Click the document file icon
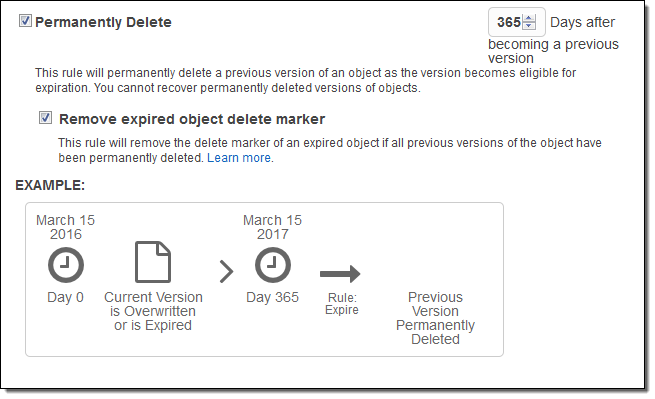 click(153, 262)
